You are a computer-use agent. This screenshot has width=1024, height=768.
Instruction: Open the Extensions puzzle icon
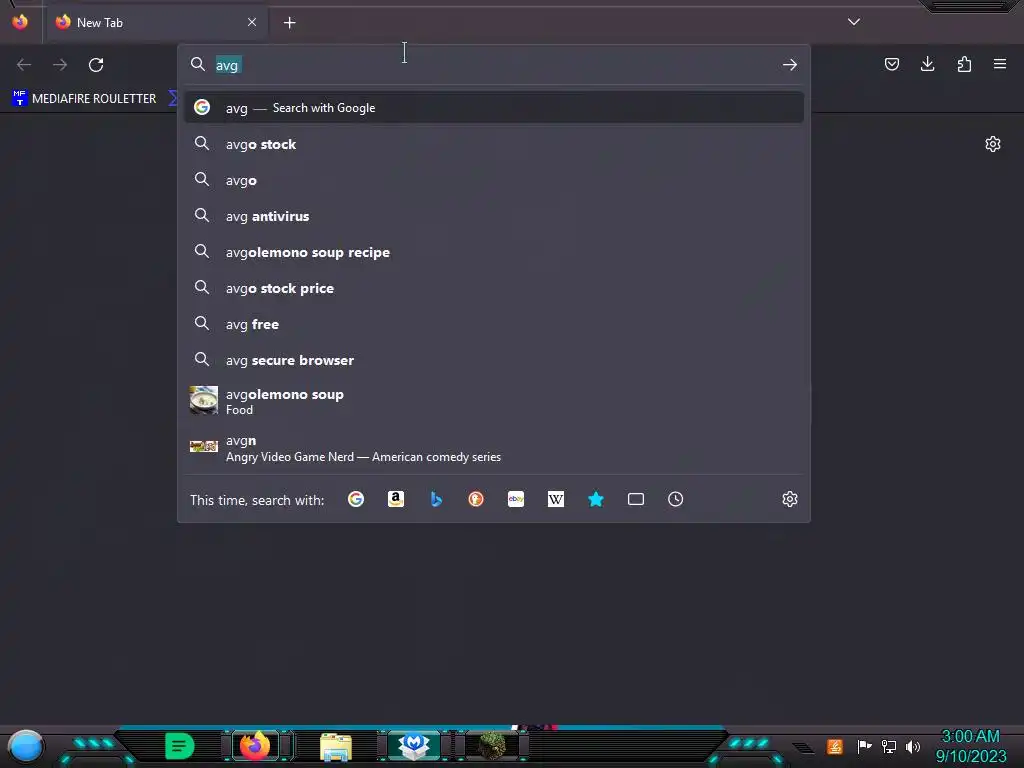(x=964, y=64)
